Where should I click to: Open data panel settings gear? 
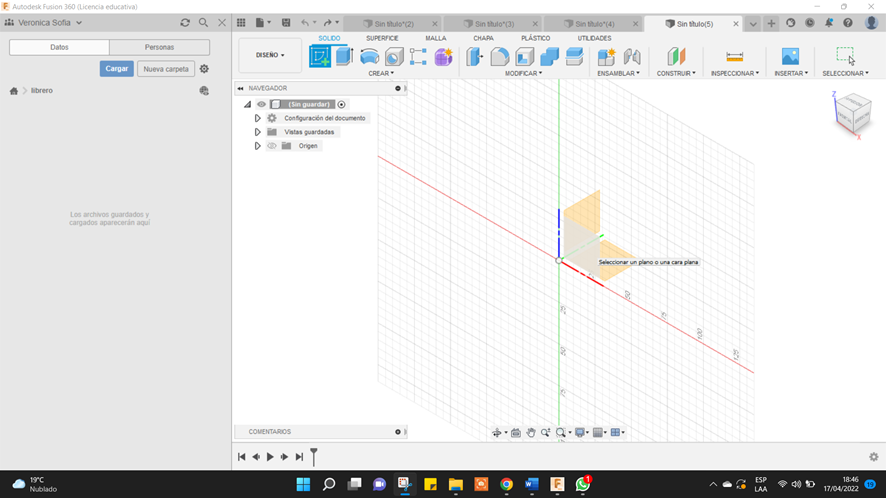coord(204,68)
